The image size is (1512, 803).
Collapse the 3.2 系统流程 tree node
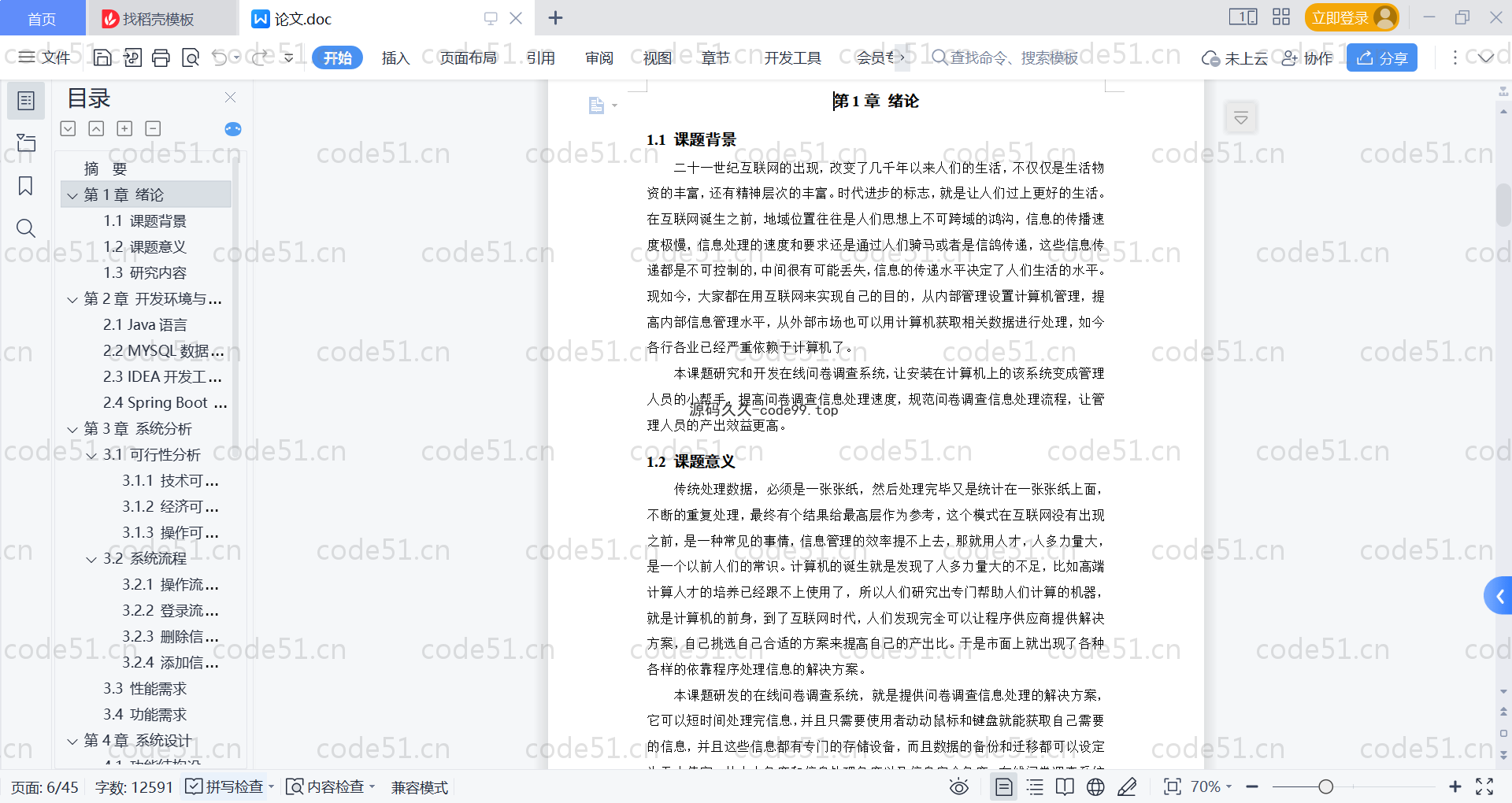(x=91, y=559)
